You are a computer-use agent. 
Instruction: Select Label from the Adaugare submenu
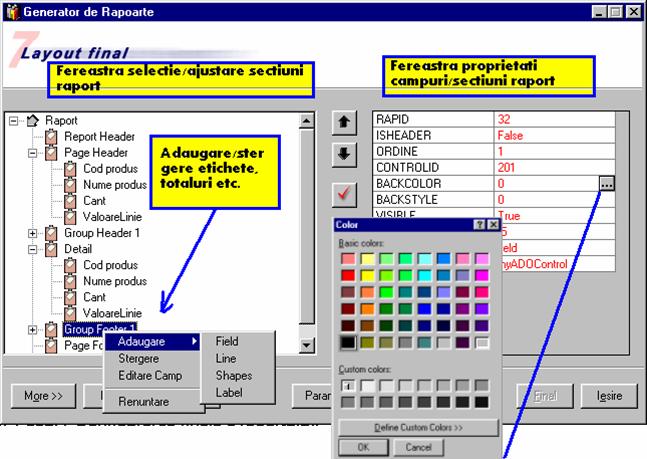tap(228, 393)
